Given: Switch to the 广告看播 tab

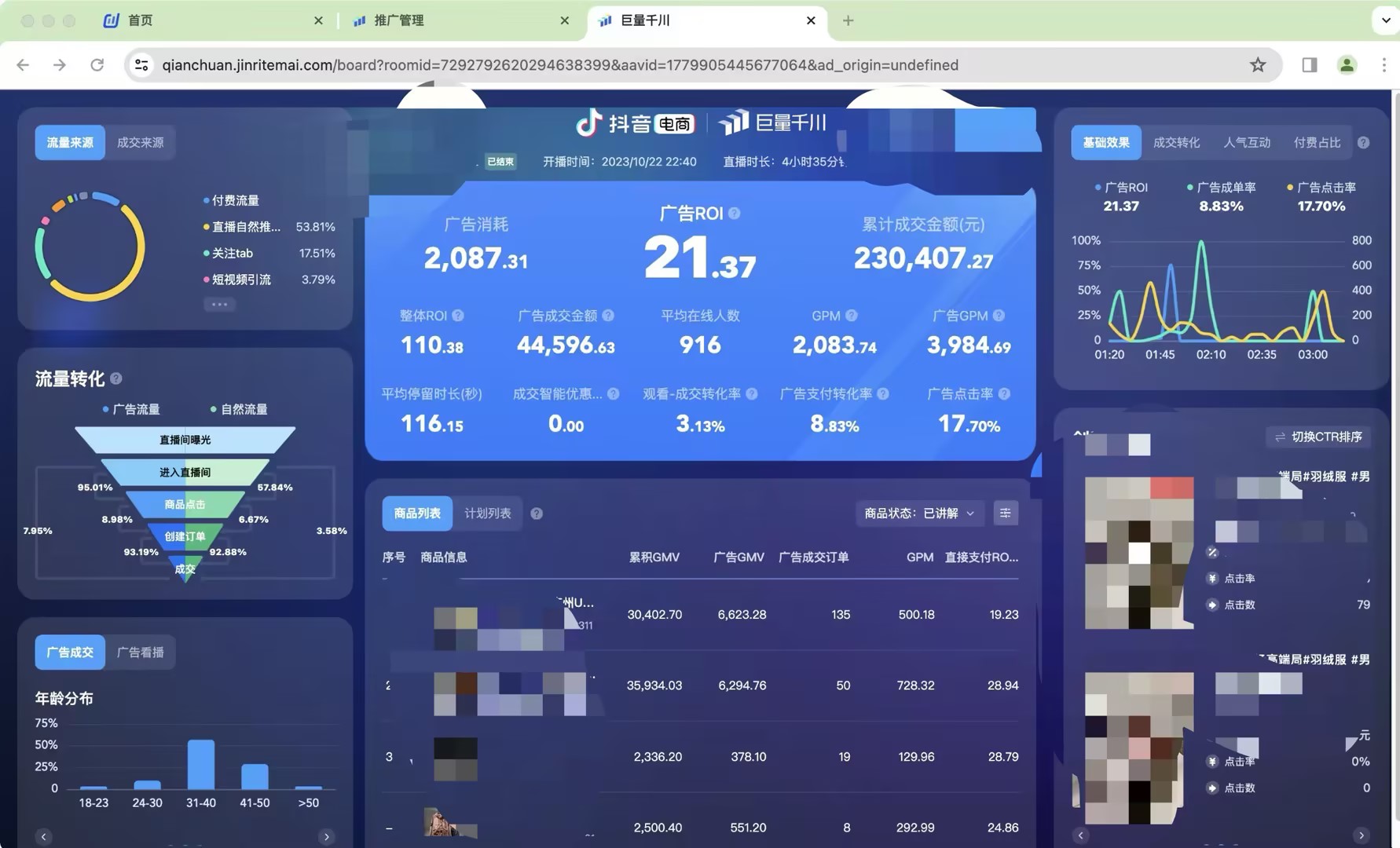Looking at the screenshot, I should point(141,652).
